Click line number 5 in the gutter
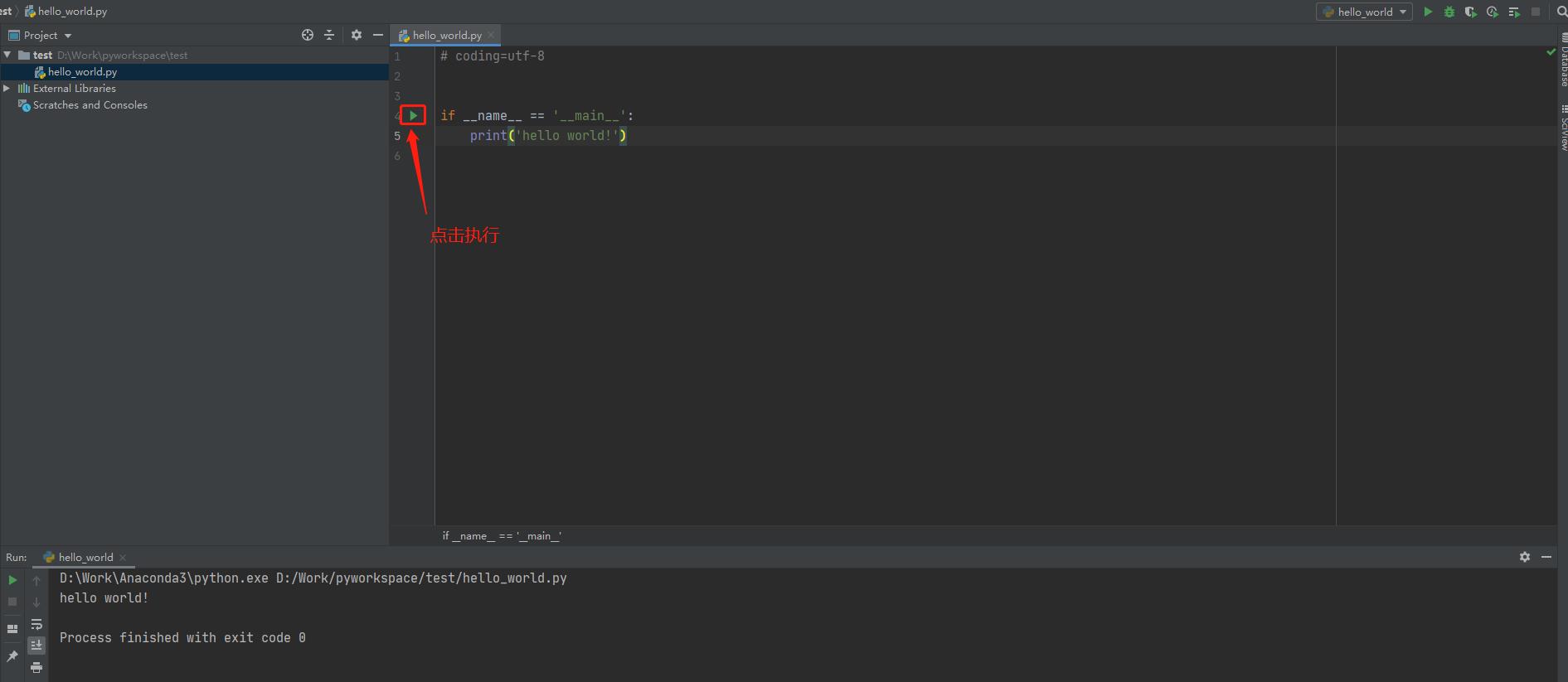Screen dimensions: 1568x682 397,136
